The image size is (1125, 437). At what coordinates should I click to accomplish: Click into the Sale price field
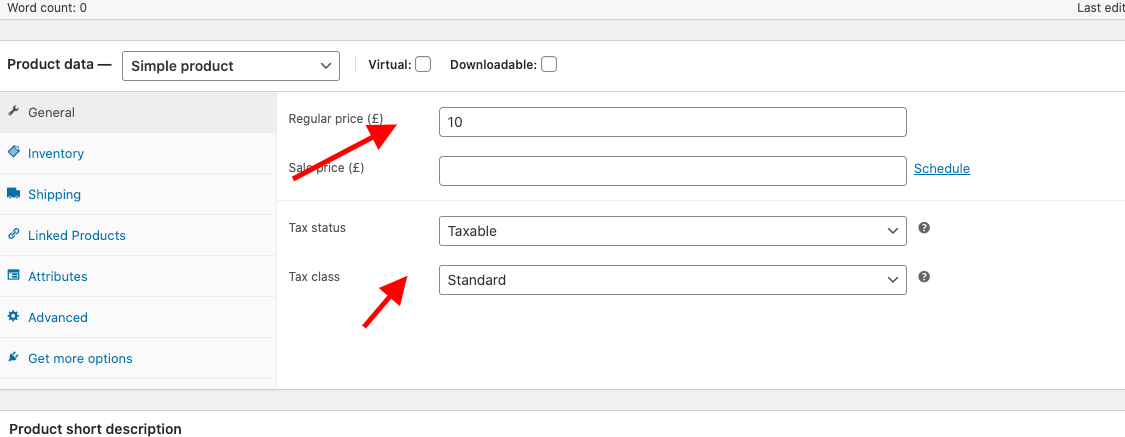tap(673, 171)
